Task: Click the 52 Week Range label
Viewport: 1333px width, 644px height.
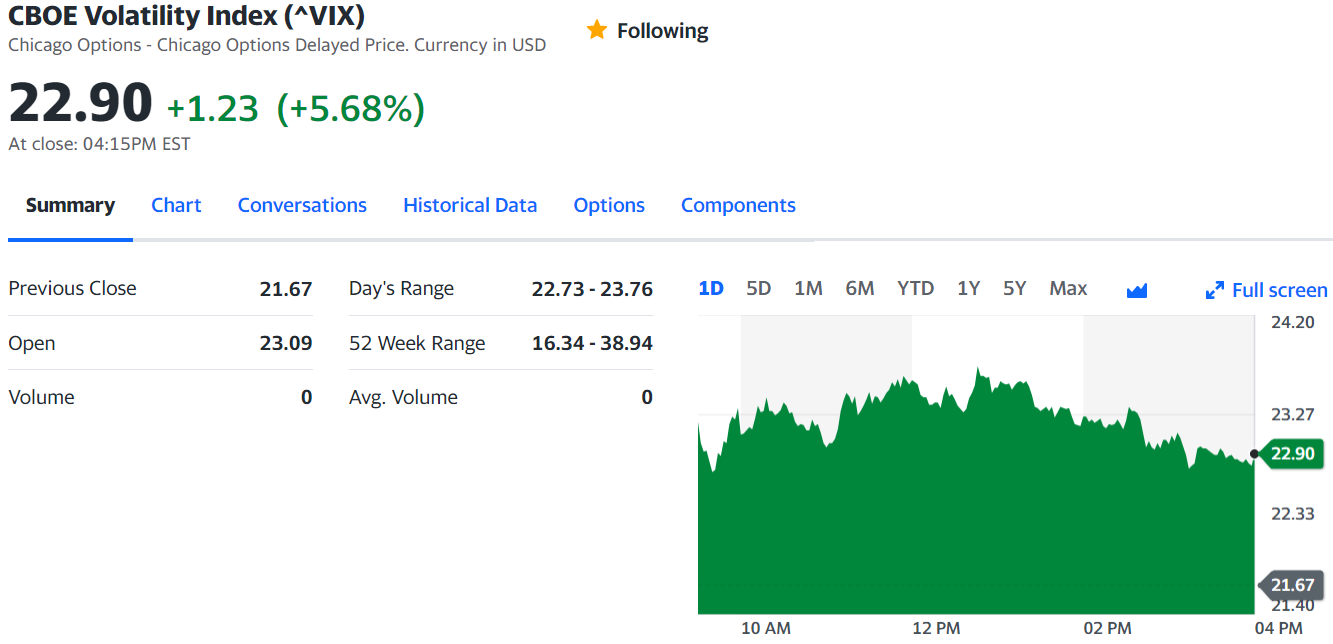Action: [417, 343]
